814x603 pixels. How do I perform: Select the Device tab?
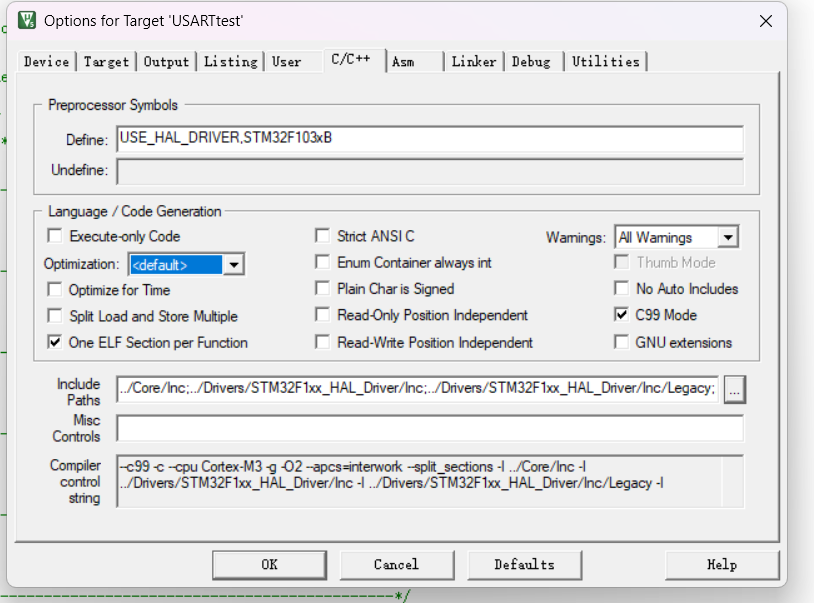(46, 62)
